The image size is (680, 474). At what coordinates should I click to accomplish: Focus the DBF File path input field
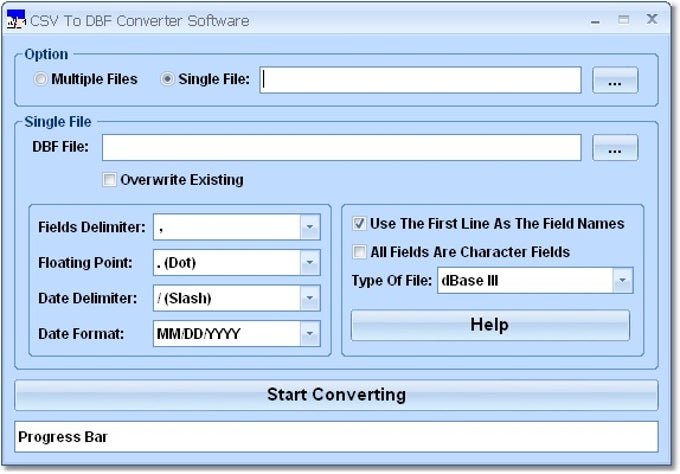(341, 148)
